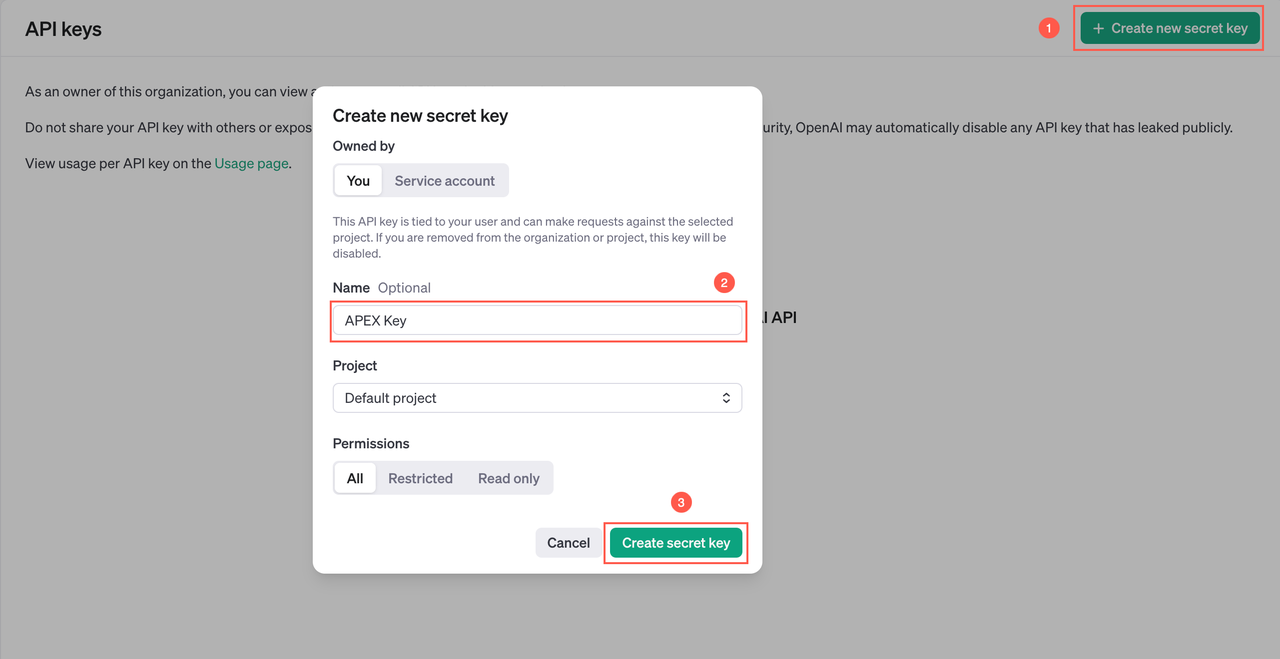Screen dimensions: 1280x659
Task: Click the red step 2 badge
Action: [725, 283]
